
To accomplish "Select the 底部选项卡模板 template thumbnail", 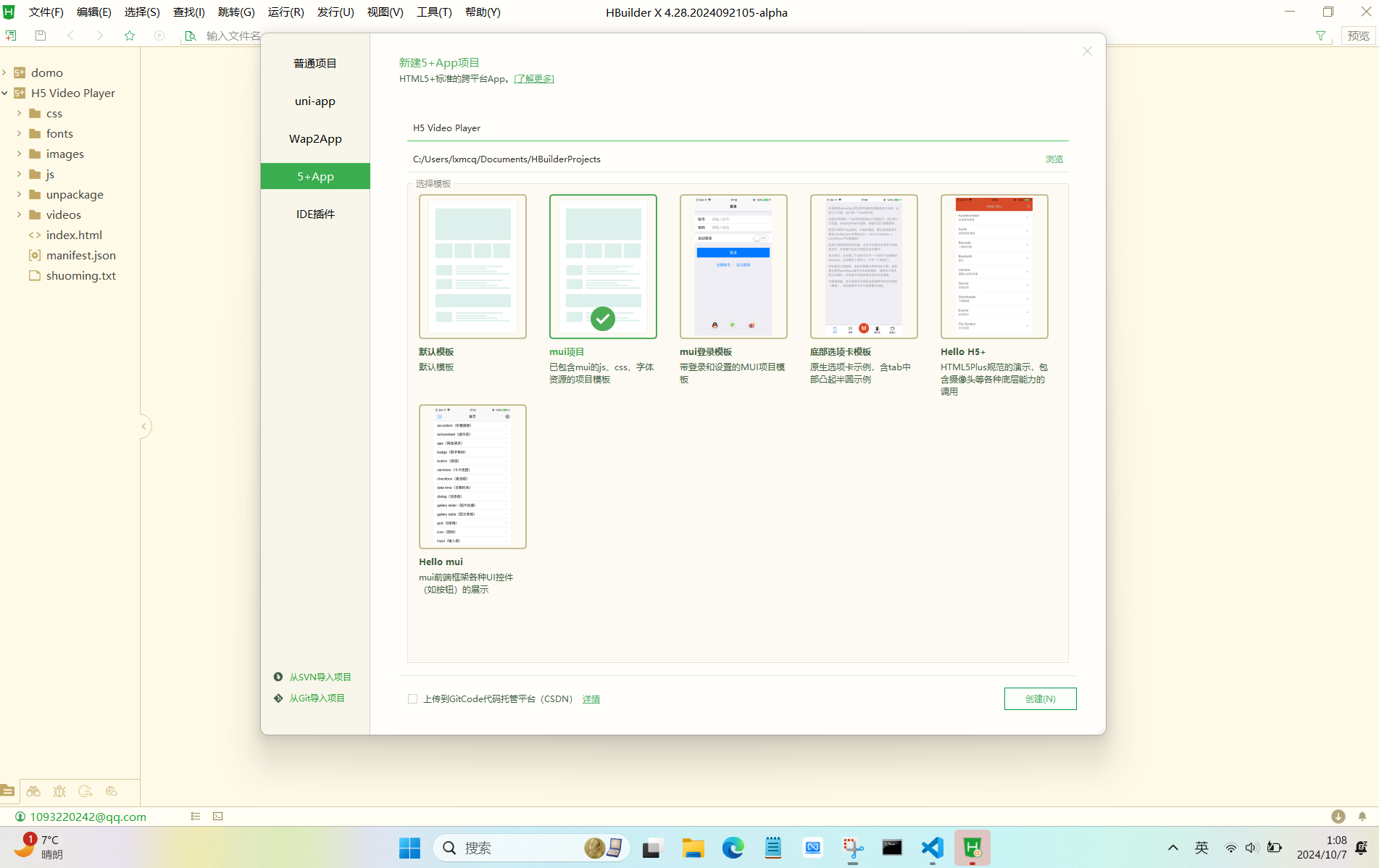I will pos(864,267).
